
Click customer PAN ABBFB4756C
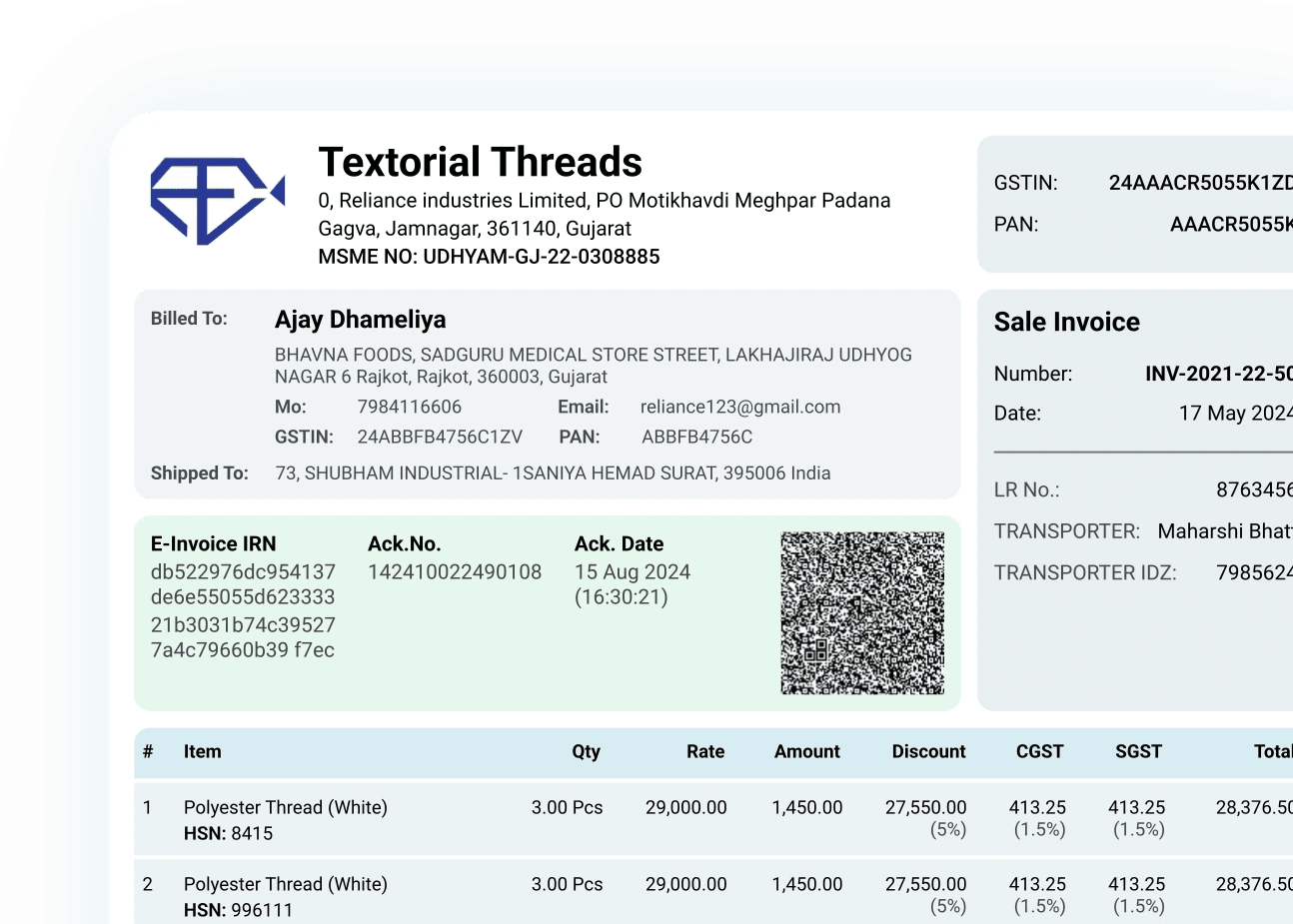click(x=696, y=437)
